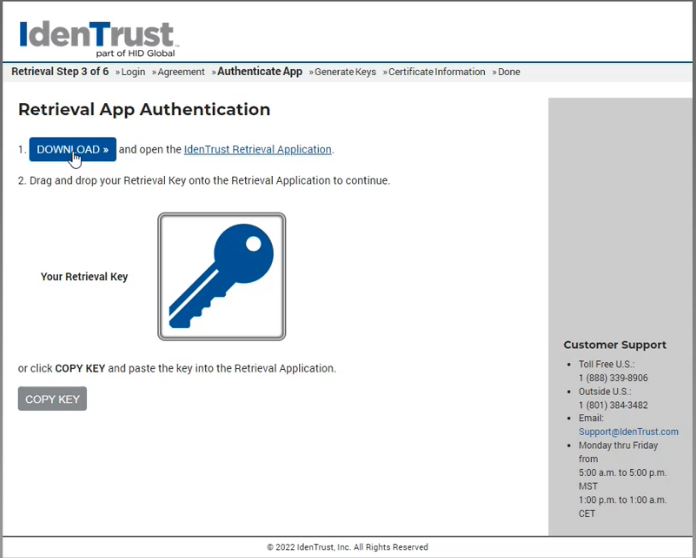The image size is (696, 558).
Task: Click the 2022 IdenTrust copyright footer text
Action: (347, 547)
